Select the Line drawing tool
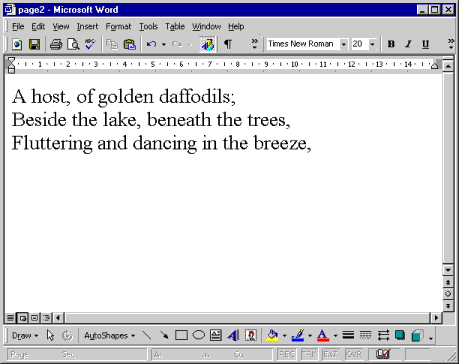Image resolution: width=459 pixels, height=364 pixels. coord(146,335)
